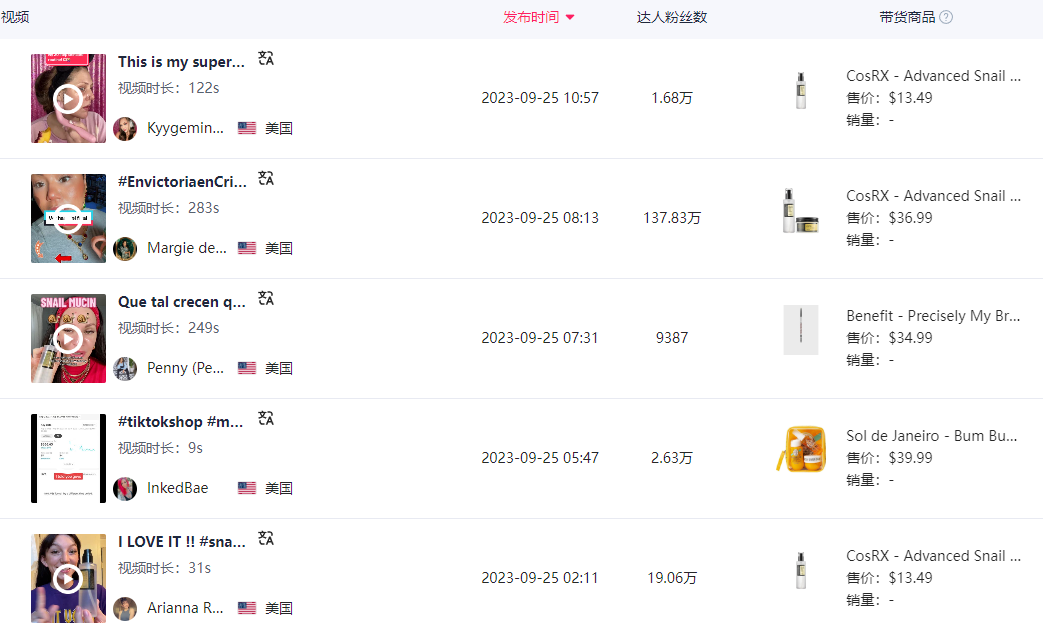Image resolution: width=1043 pixels, height=636 pixels.
Task: Open the Benefit Precisely My Br... product link
Action: point(933,316)
